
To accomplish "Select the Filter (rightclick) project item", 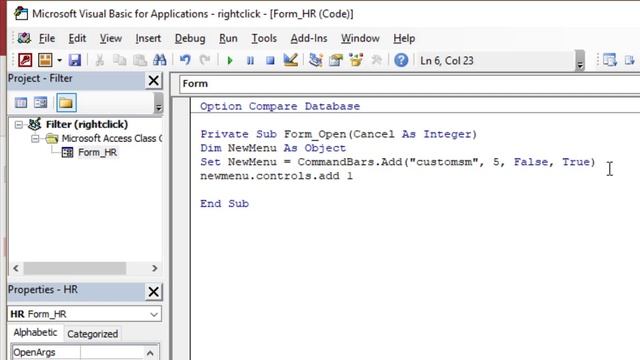I will coord(87,124).
